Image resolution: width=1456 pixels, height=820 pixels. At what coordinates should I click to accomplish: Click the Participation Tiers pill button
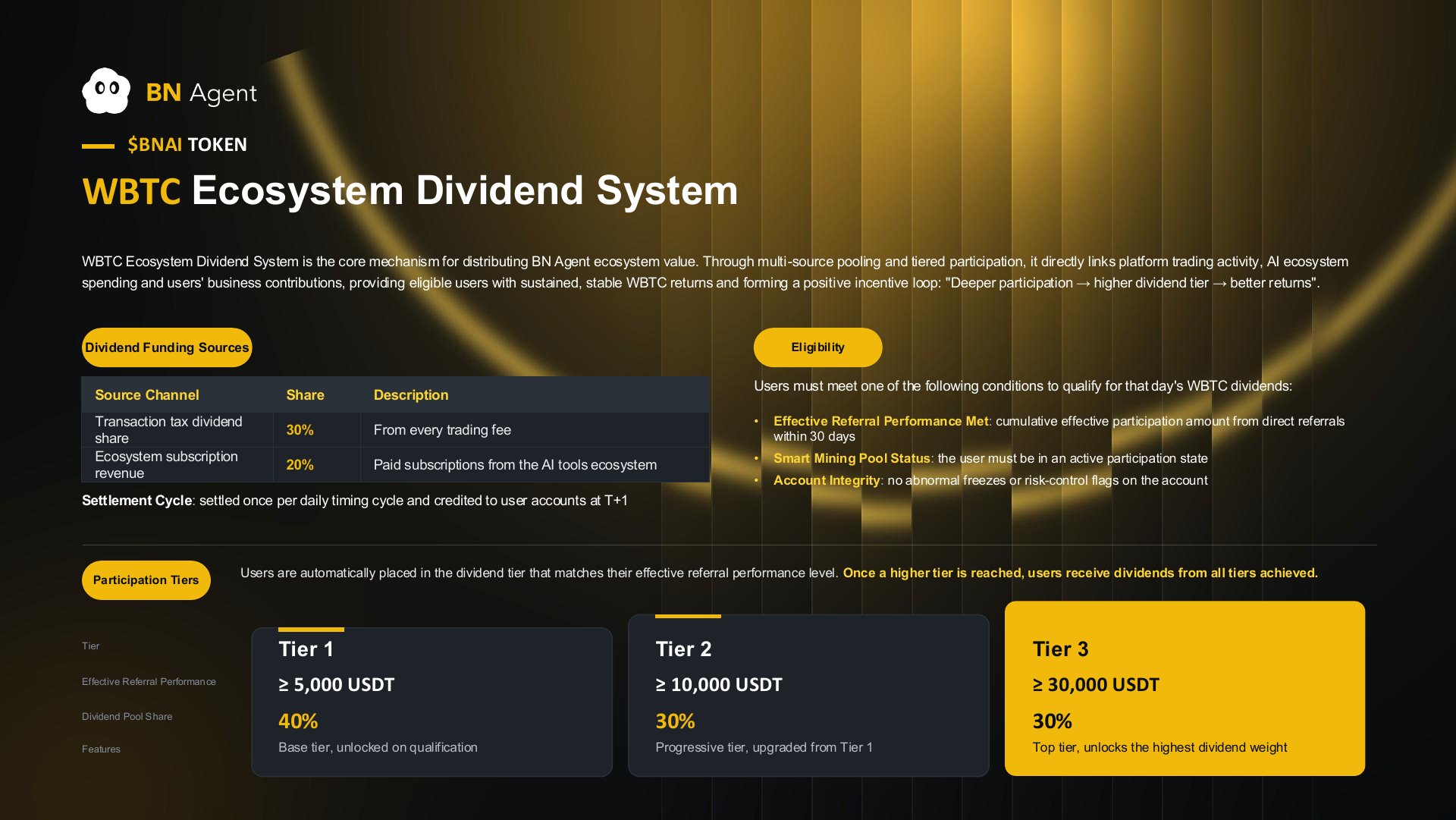146,580
